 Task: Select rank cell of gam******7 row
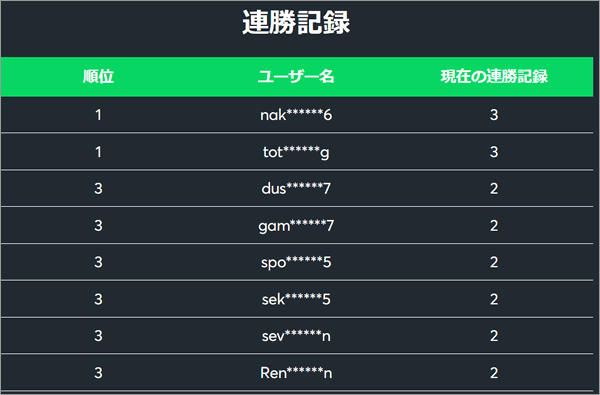pos(98,225)
